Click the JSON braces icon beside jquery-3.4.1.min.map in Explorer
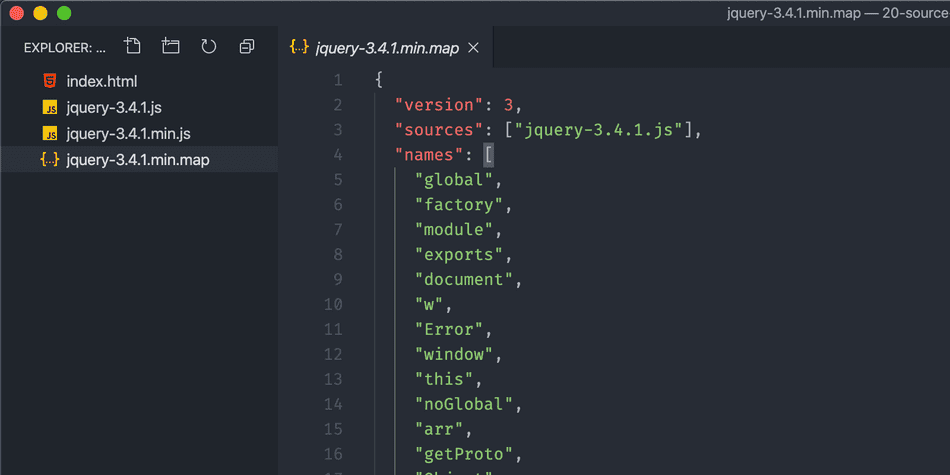This screenshot has width=950, height=475. click(x=49, y=159)
